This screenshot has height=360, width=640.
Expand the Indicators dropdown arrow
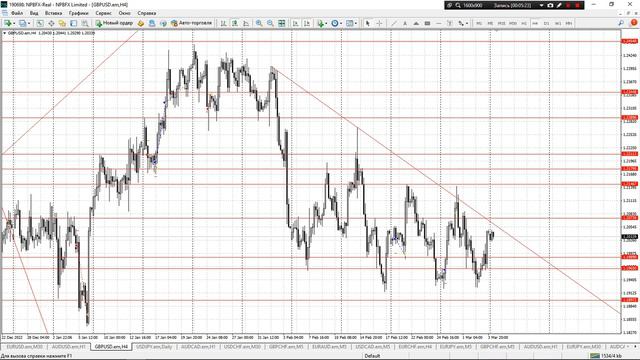point(326,24)
